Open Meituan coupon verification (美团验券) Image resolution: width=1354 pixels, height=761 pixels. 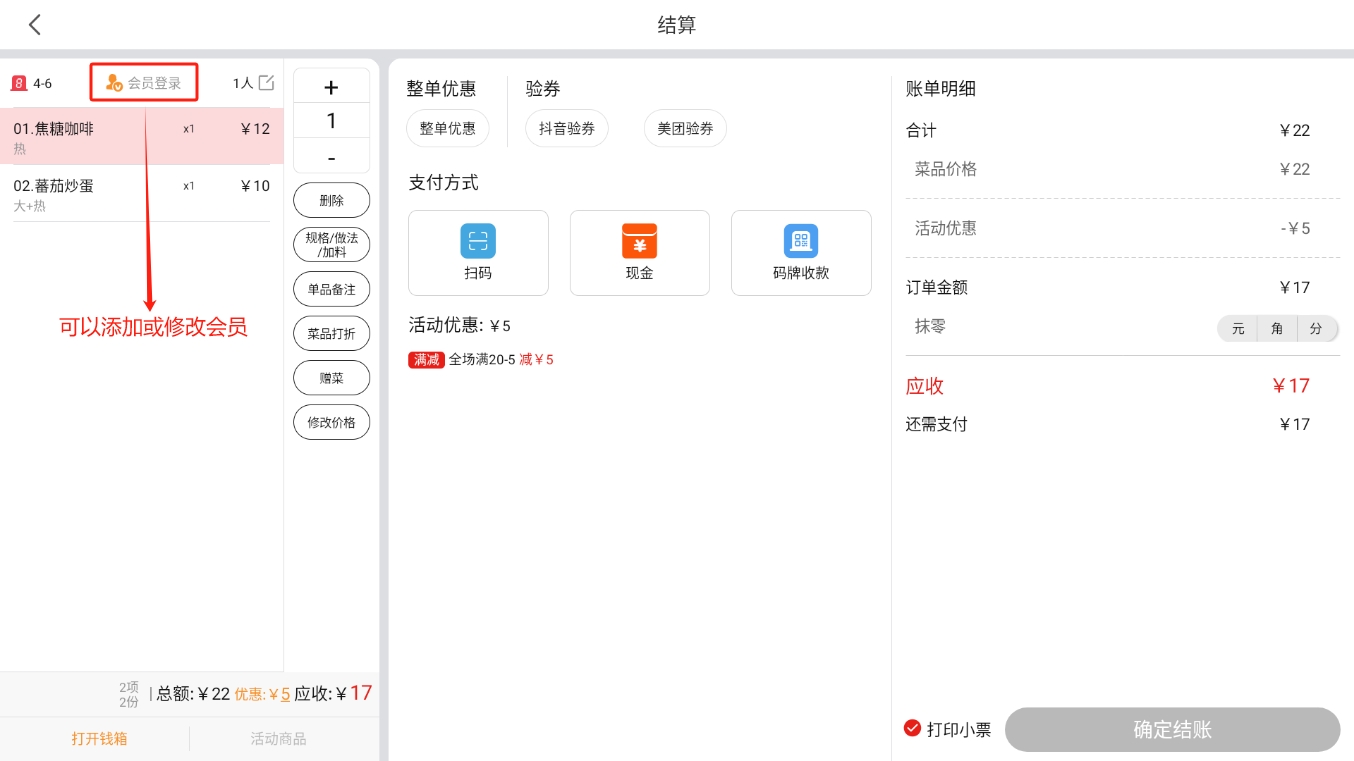pos(685,129)
